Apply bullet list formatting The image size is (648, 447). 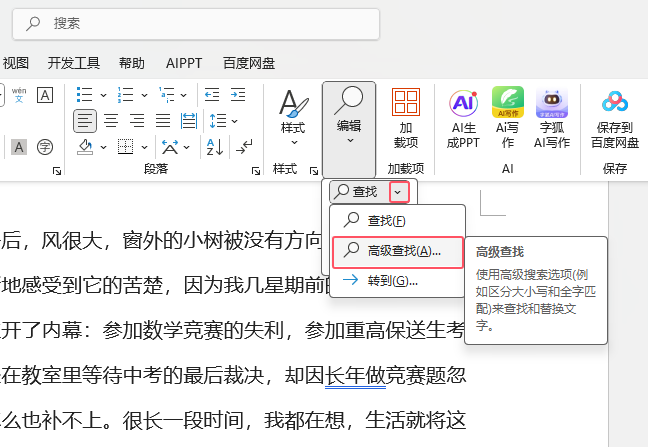pyautogui.click(x=84, y=95)
